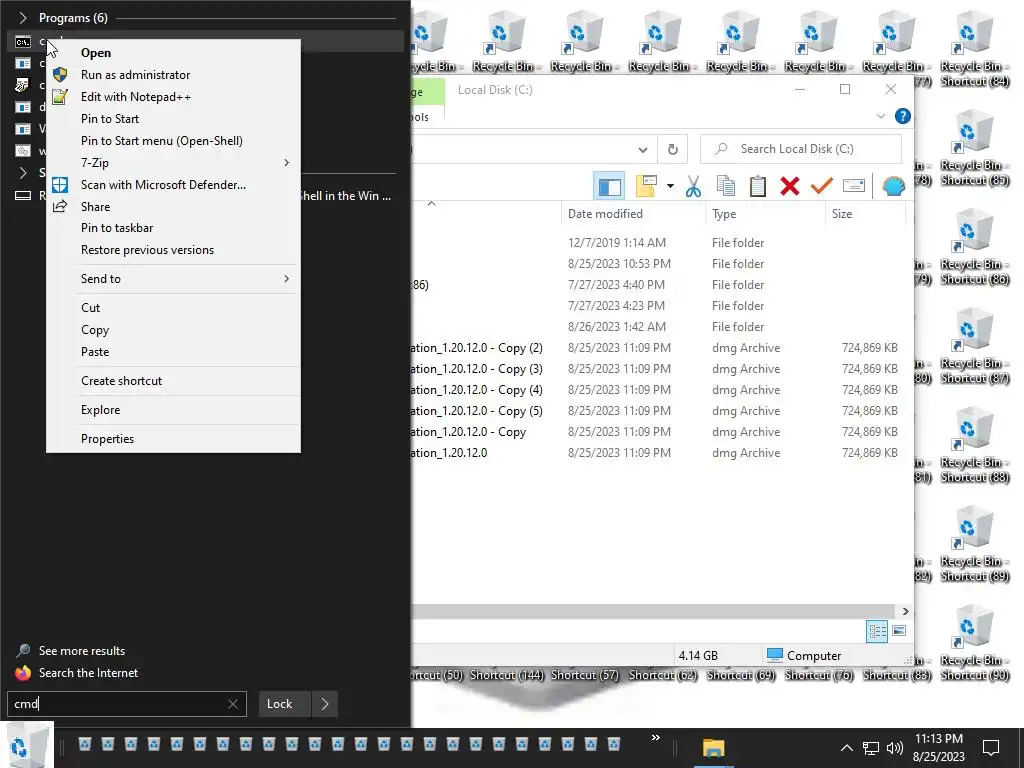This screenshot has height=768, width=1024.
Task: Expand the Send to submenu
Action: tap(173, 279)
